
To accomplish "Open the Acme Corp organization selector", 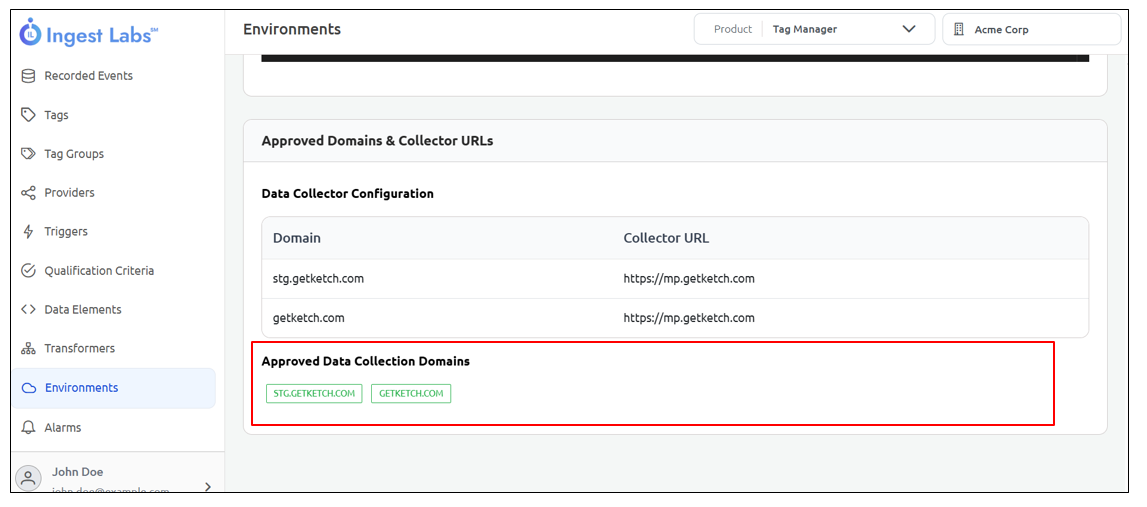I will point(1030,30).
